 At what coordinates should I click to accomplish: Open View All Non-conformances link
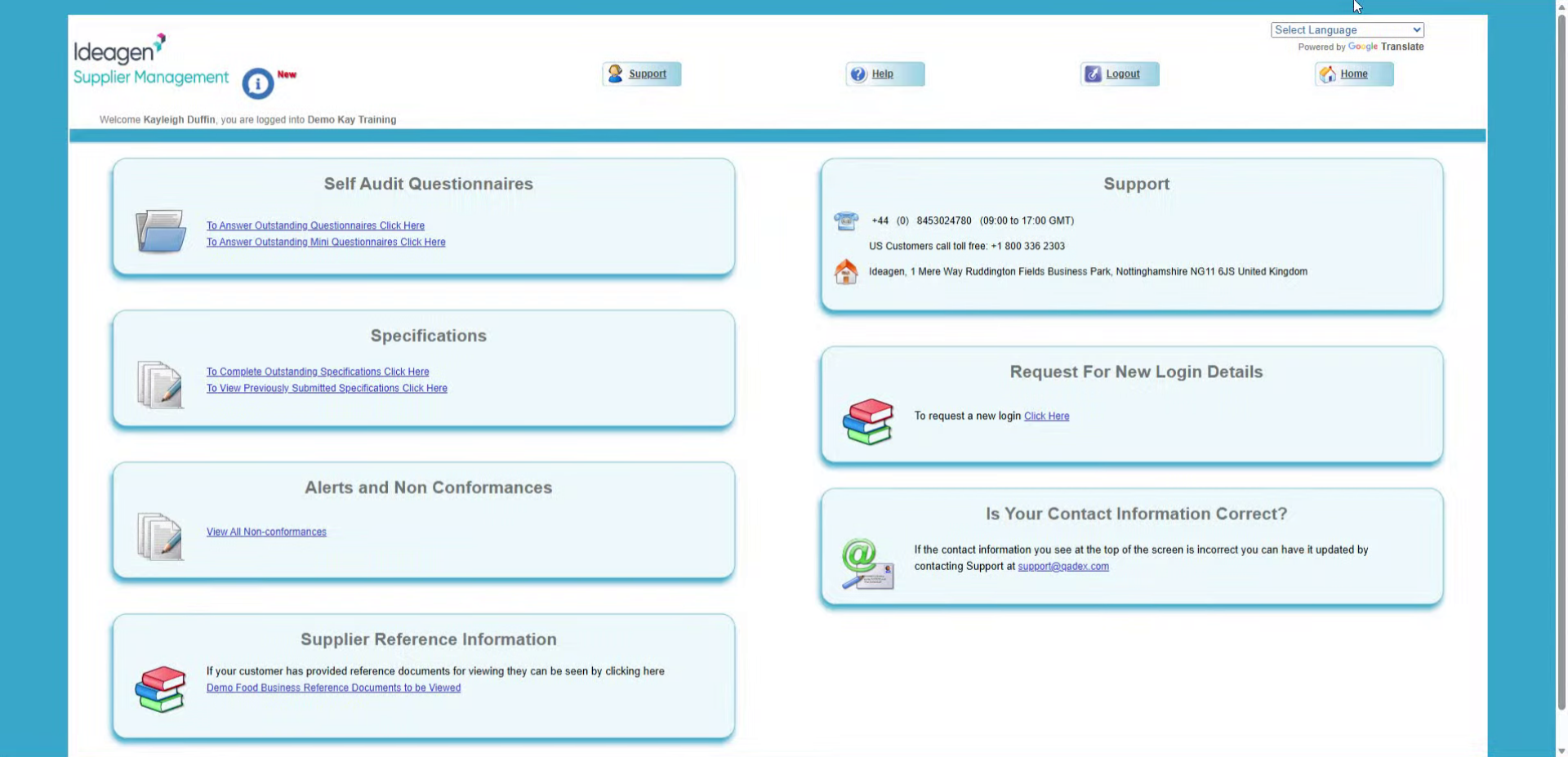266,532
